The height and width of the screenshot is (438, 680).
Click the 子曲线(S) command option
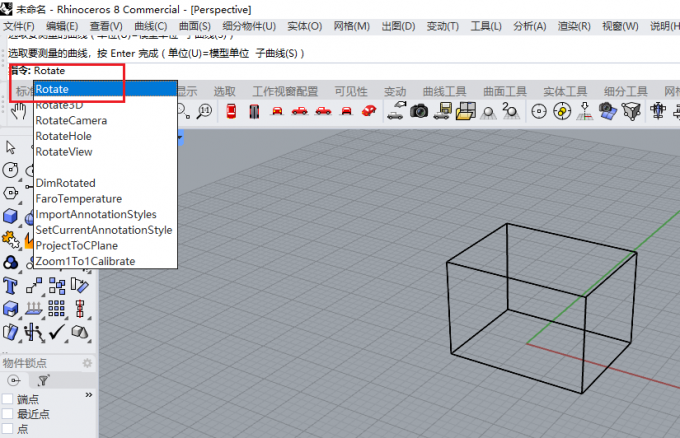(276, 53)
